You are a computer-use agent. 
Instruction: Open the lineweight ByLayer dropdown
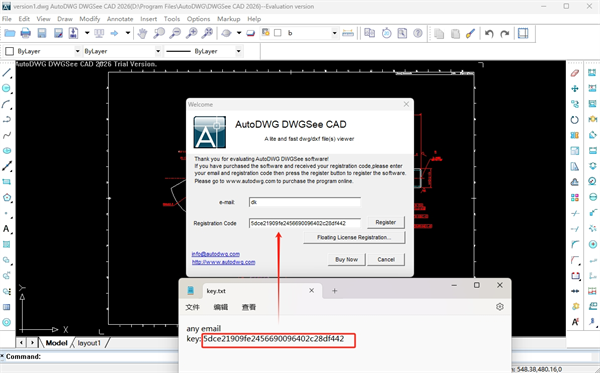coord(238,51)
